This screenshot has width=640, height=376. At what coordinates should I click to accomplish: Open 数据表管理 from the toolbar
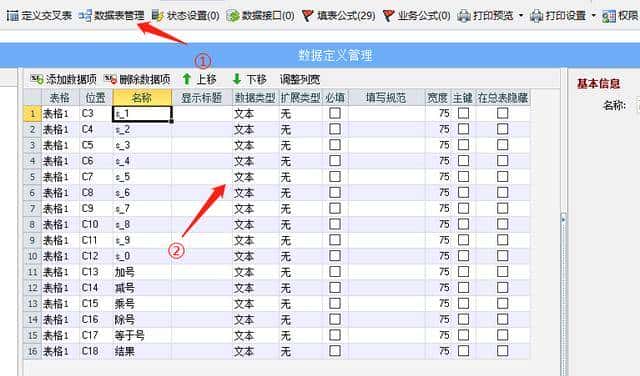111,16
